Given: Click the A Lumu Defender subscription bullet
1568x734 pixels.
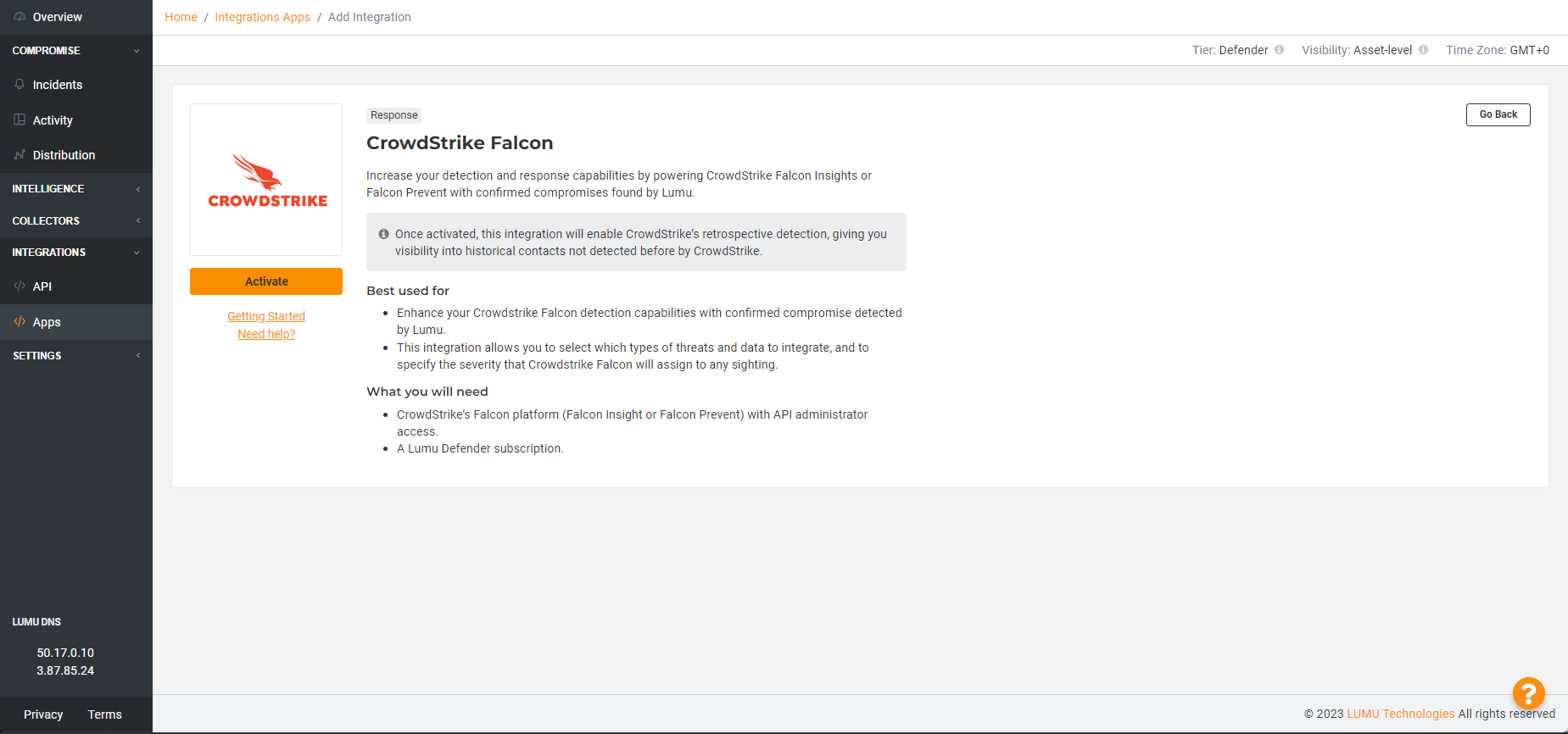Looking at the screenshot, I should click(480, 448).
